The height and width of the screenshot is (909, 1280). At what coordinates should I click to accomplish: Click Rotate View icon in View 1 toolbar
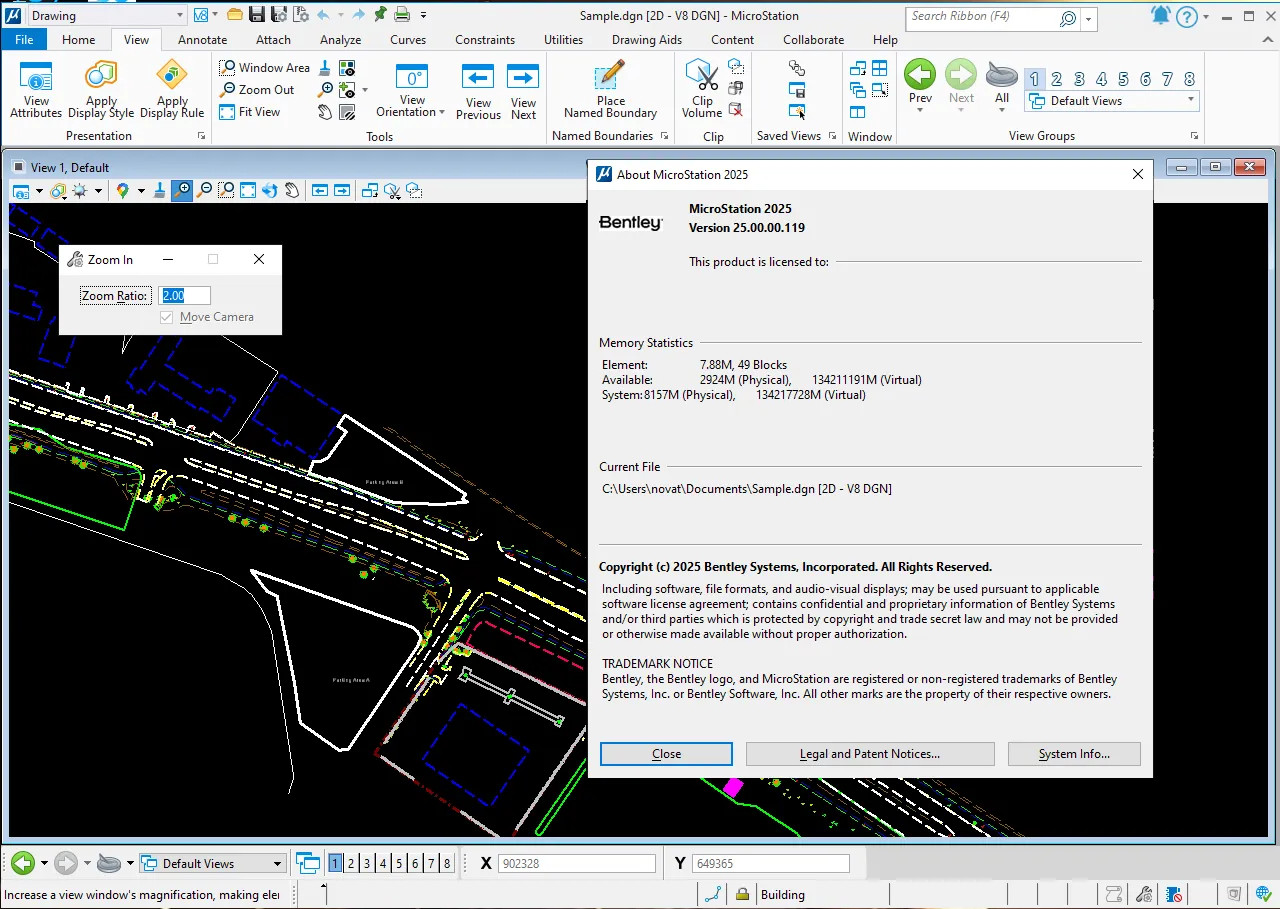coord(270,190)
